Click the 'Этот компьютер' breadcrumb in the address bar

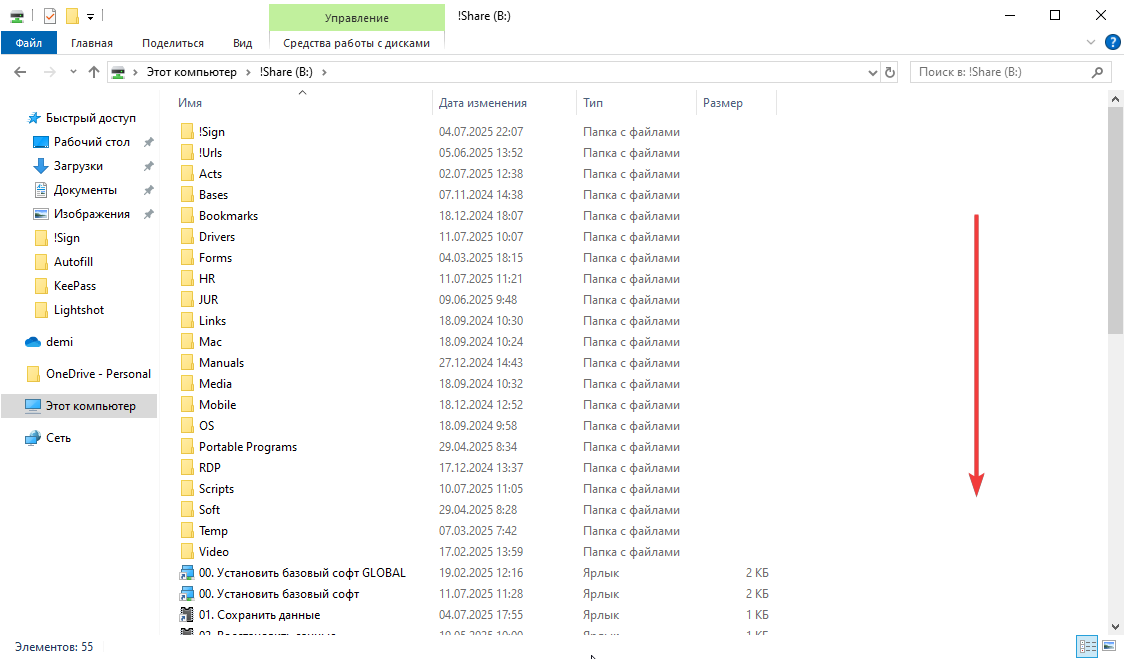click(191, 72)
